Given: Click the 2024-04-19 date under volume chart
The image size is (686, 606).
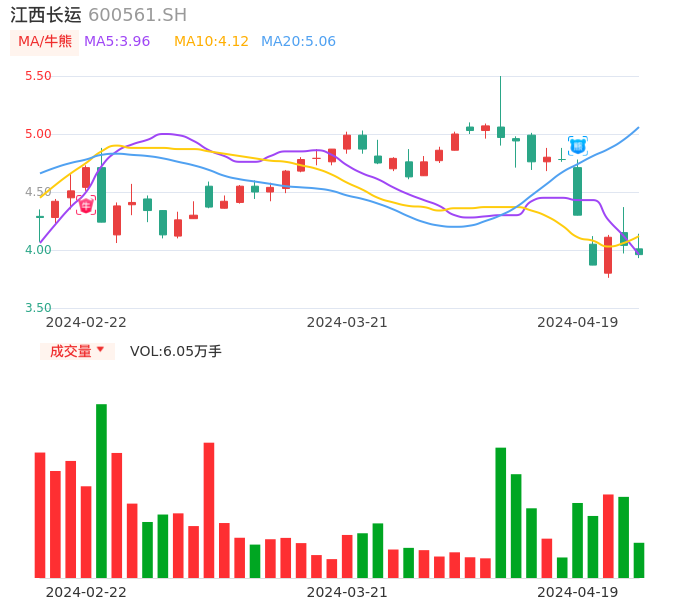Looking at the screenshot, I should pos(577,592).
